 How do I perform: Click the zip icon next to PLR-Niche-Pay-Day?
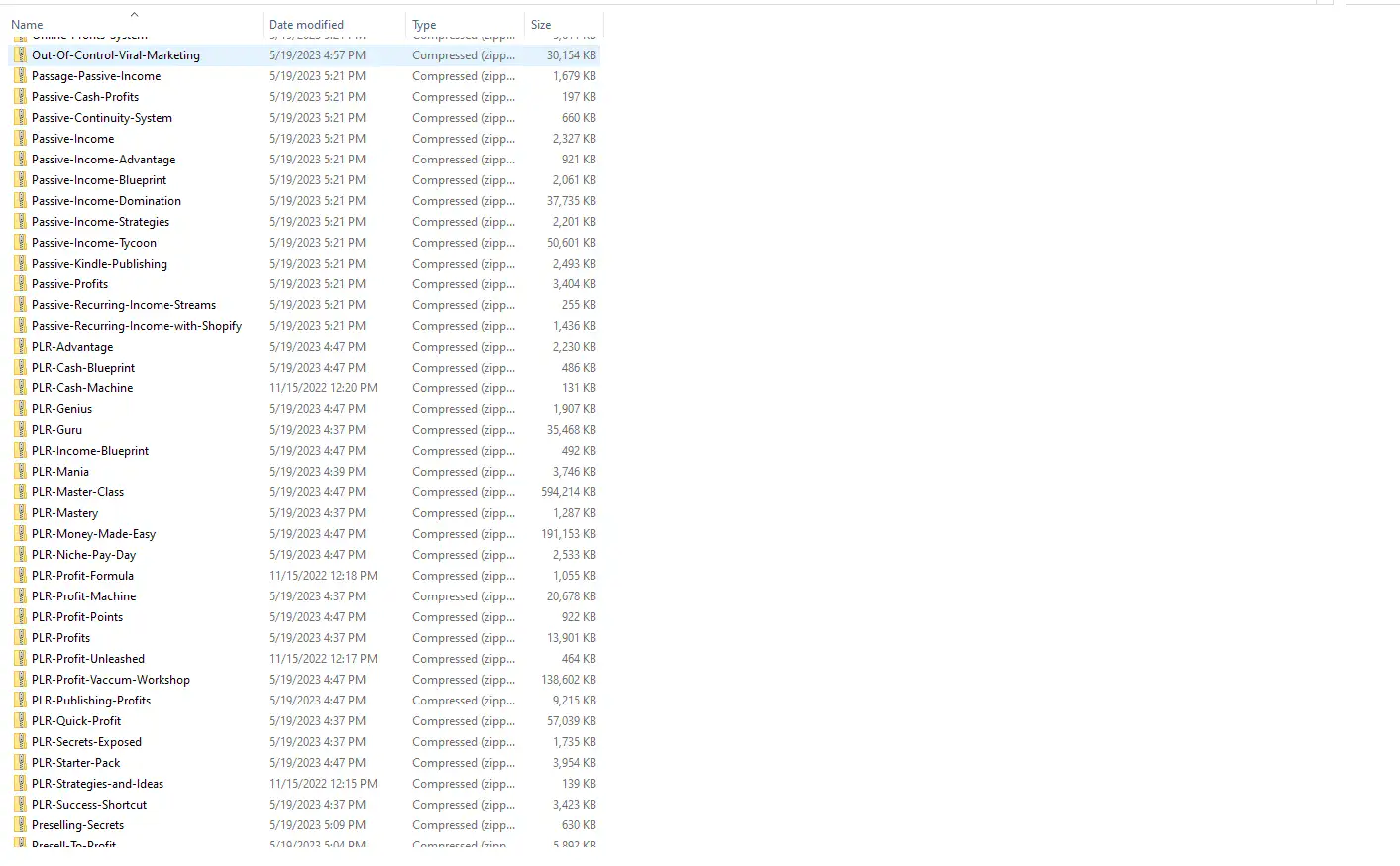pos(20,554)
